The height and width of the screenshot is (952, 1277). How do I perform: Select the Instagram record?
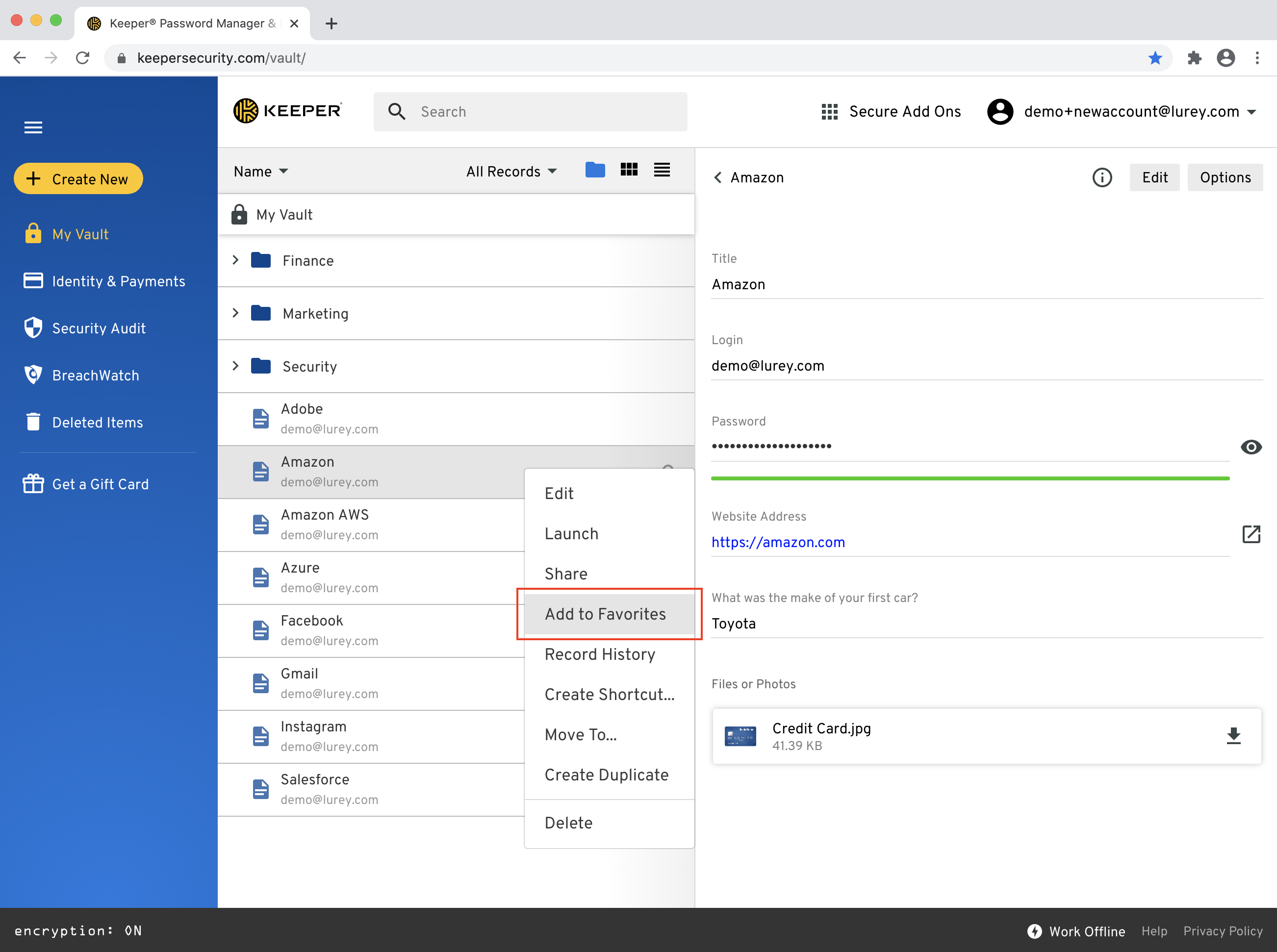[x=371, y=737]
